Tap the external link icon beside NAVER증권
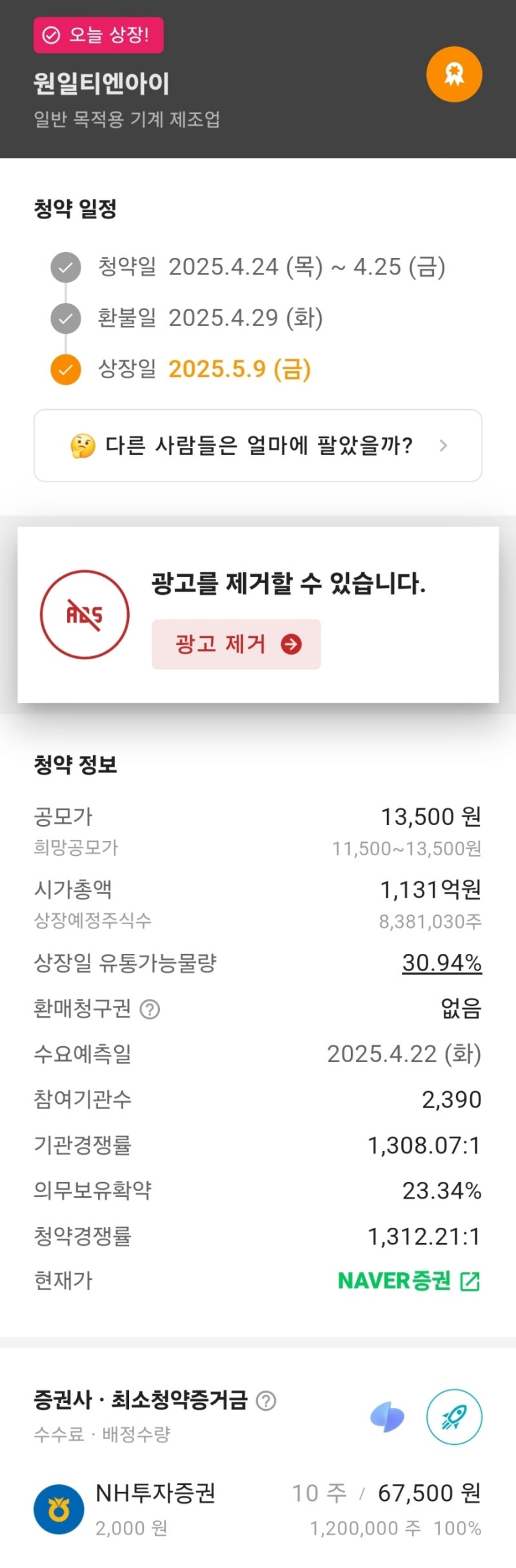This screenshot has height=1568, width=516. click(470, 1281)
